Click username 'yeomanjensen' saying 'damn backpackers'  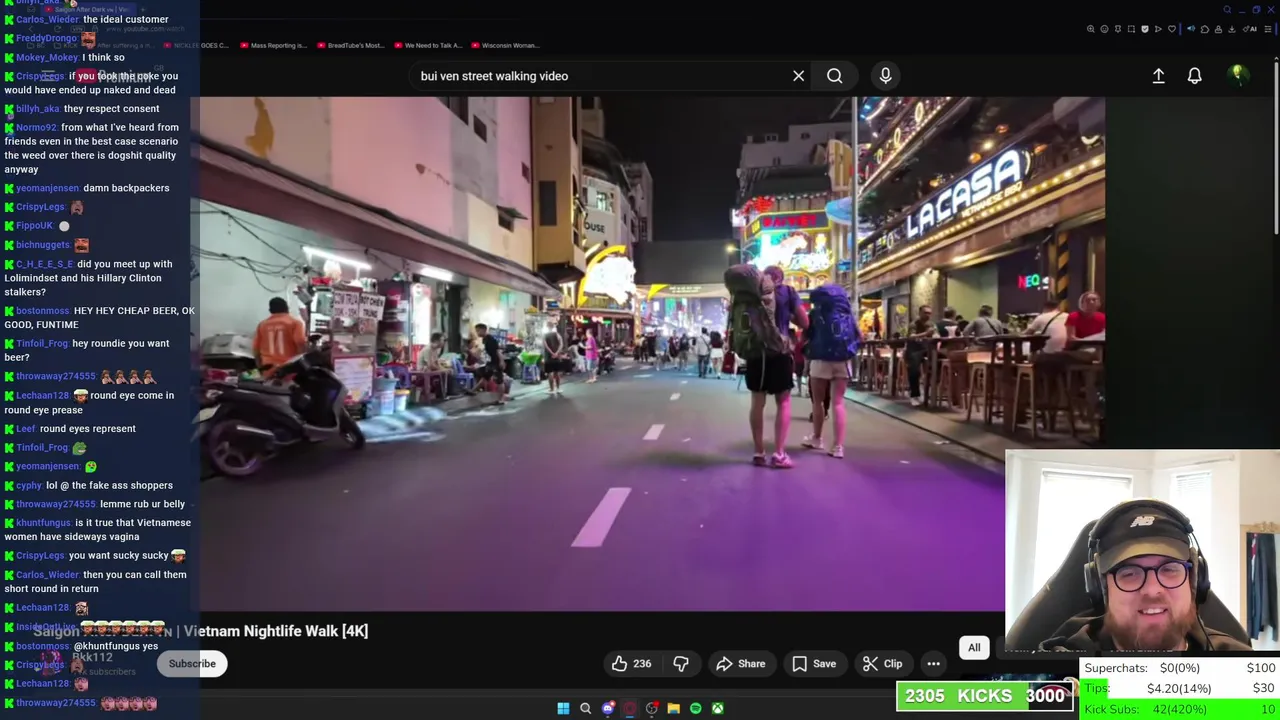[47, 188]
